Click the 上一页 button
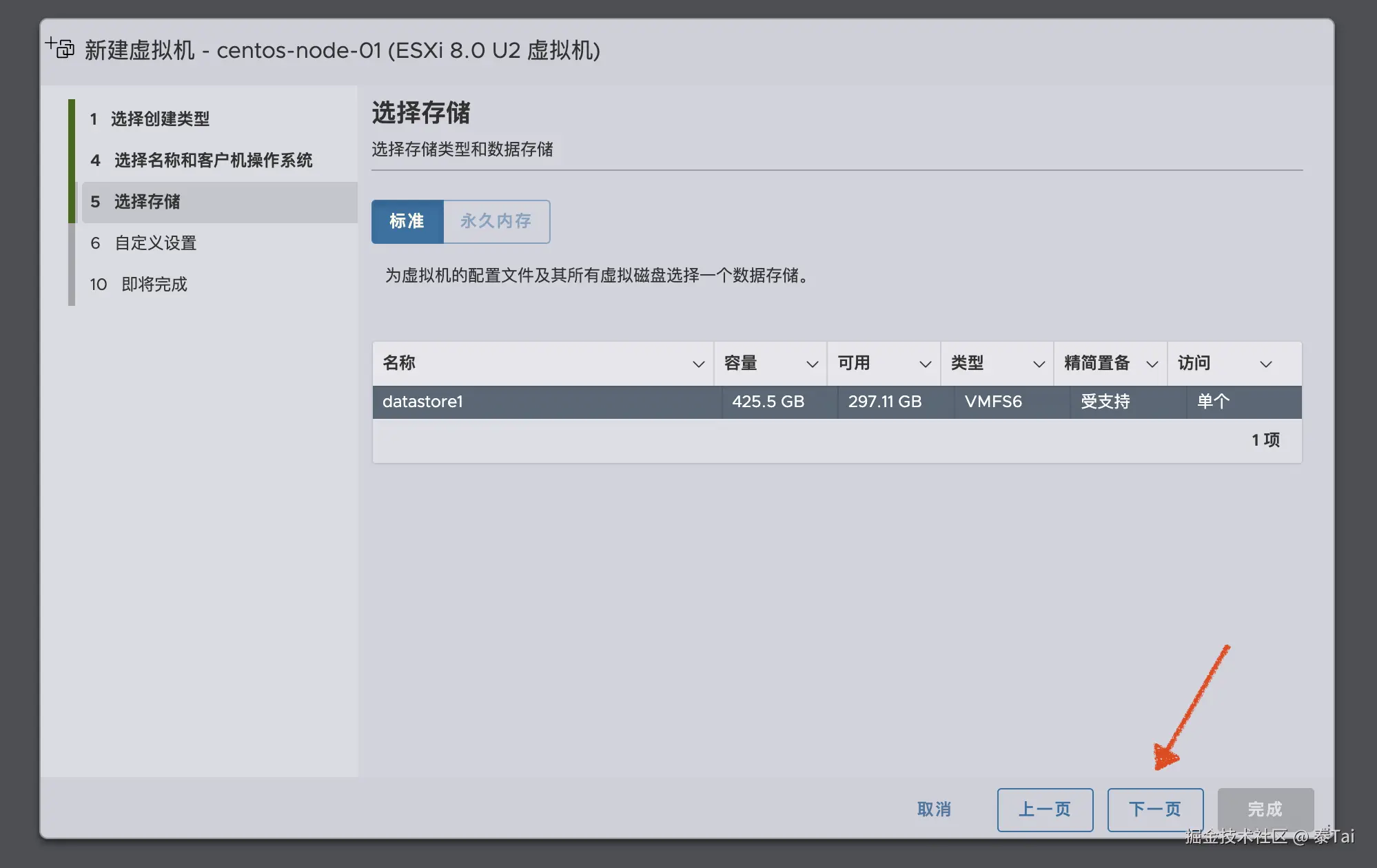 pos(1045,810)
